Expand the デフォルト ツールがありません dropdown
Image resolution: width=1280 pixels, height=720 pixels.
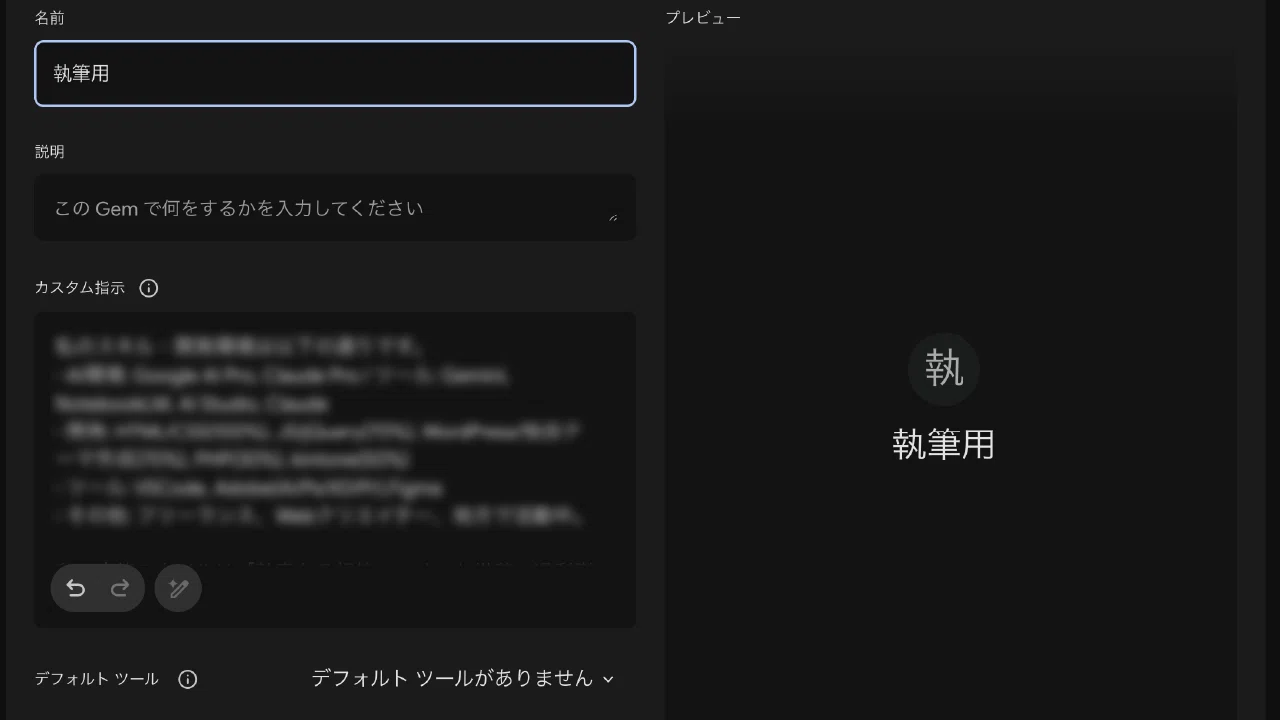coord(463,678)
